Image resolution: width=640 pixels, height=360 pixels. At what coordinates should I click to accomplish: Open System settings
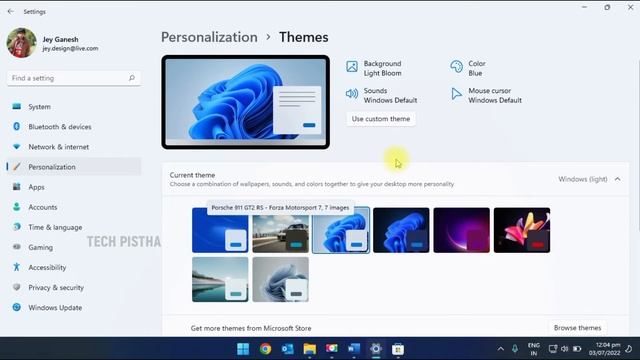[x=74, y=107]
